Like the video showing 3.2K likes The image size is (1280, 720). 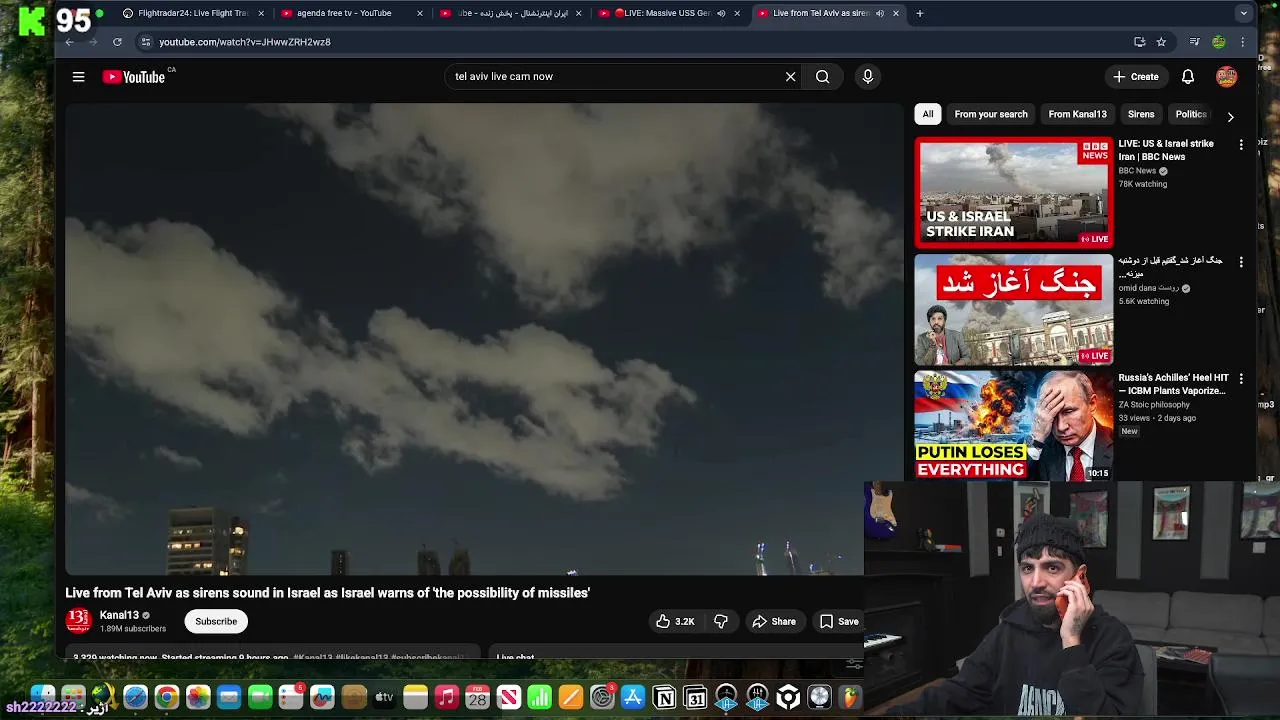675,621
